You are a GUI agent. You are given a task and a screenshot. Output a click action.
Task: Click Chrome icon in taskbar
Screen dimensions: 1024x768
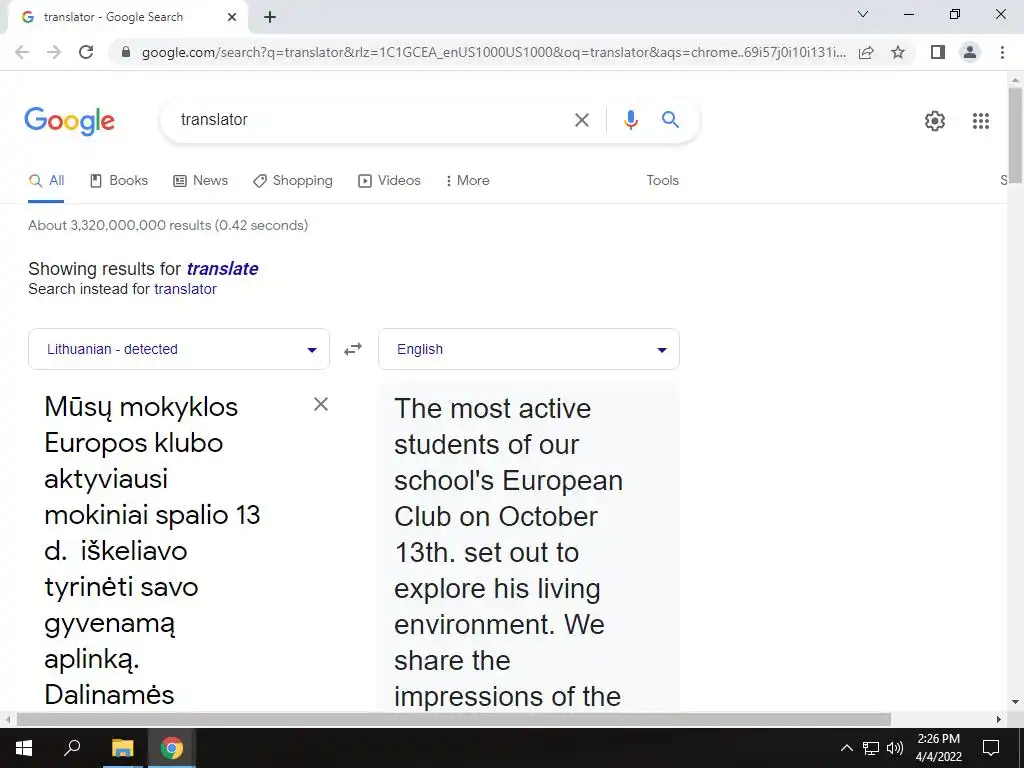[172, 748]
